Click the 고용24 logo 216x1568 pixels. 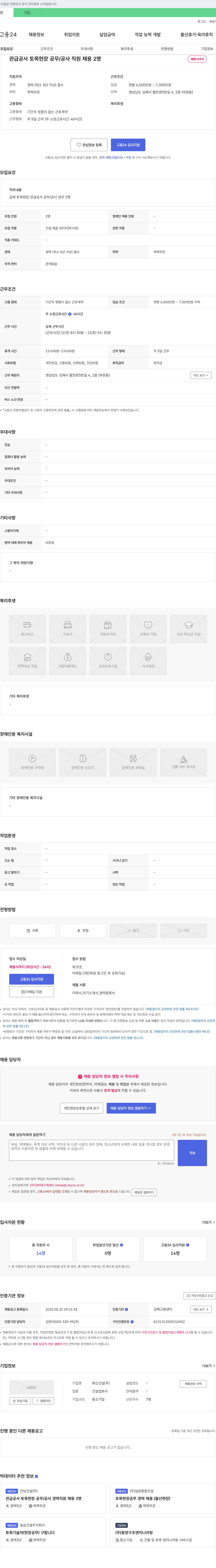tap(9, 35)
